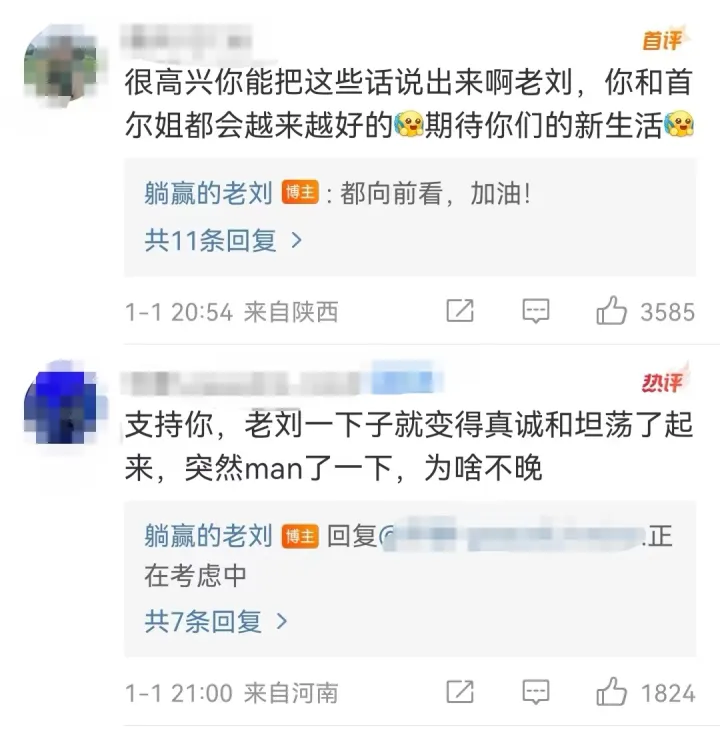720x737 pixels.
Task: Click the first commenter's blurred avatar
Action: [x=60, y=65]
